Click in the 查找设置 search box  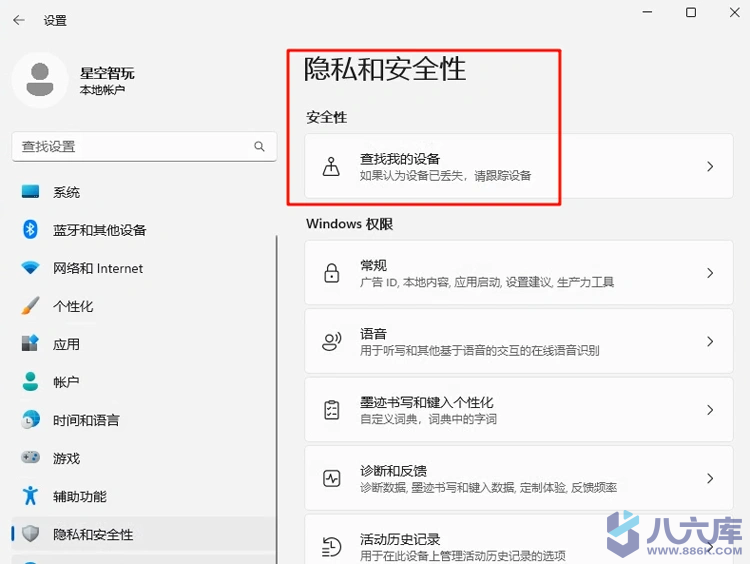tap(144, 146)
